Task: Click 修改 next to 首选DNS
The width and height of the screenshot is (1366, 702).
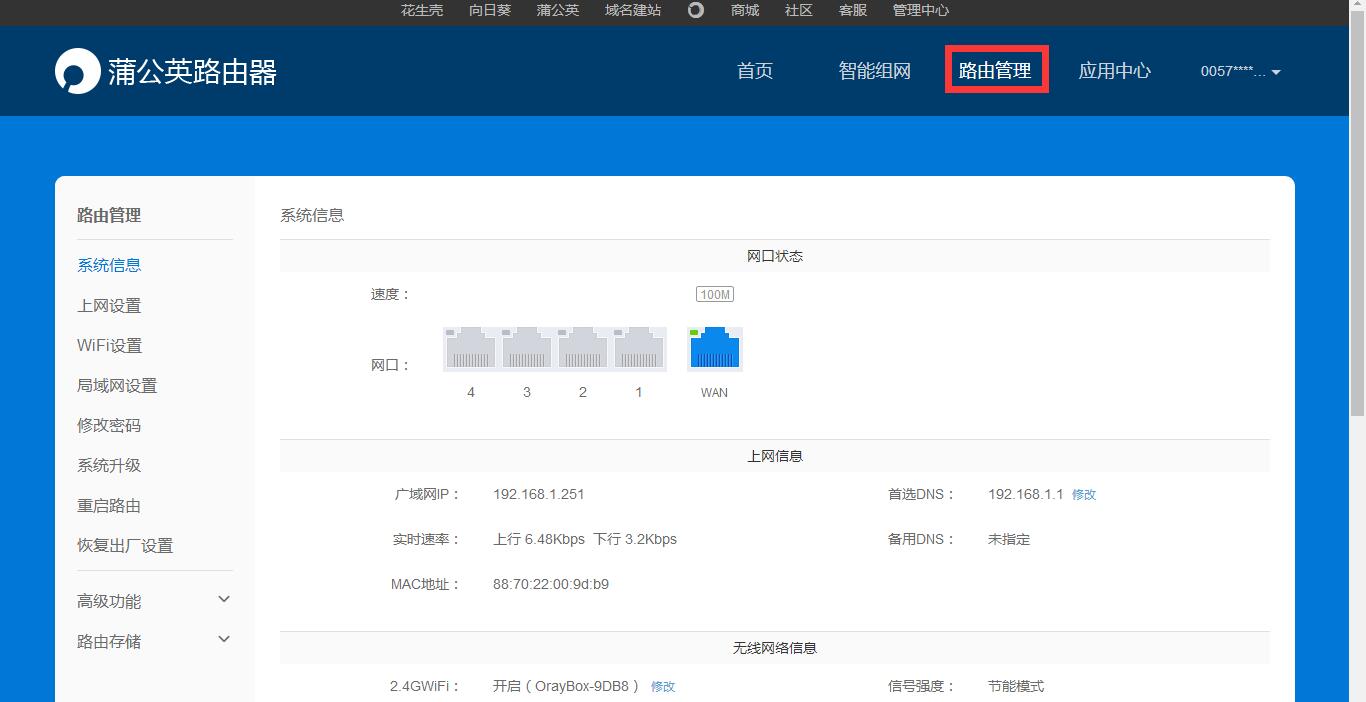Action: click(x=1084, y=493)
